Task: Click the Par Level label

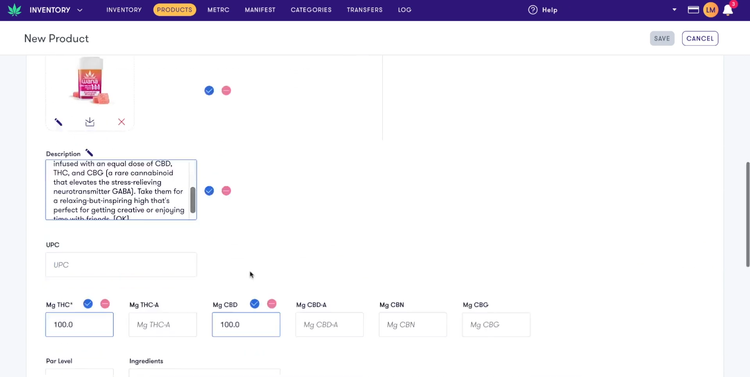Action: (59, 361)
